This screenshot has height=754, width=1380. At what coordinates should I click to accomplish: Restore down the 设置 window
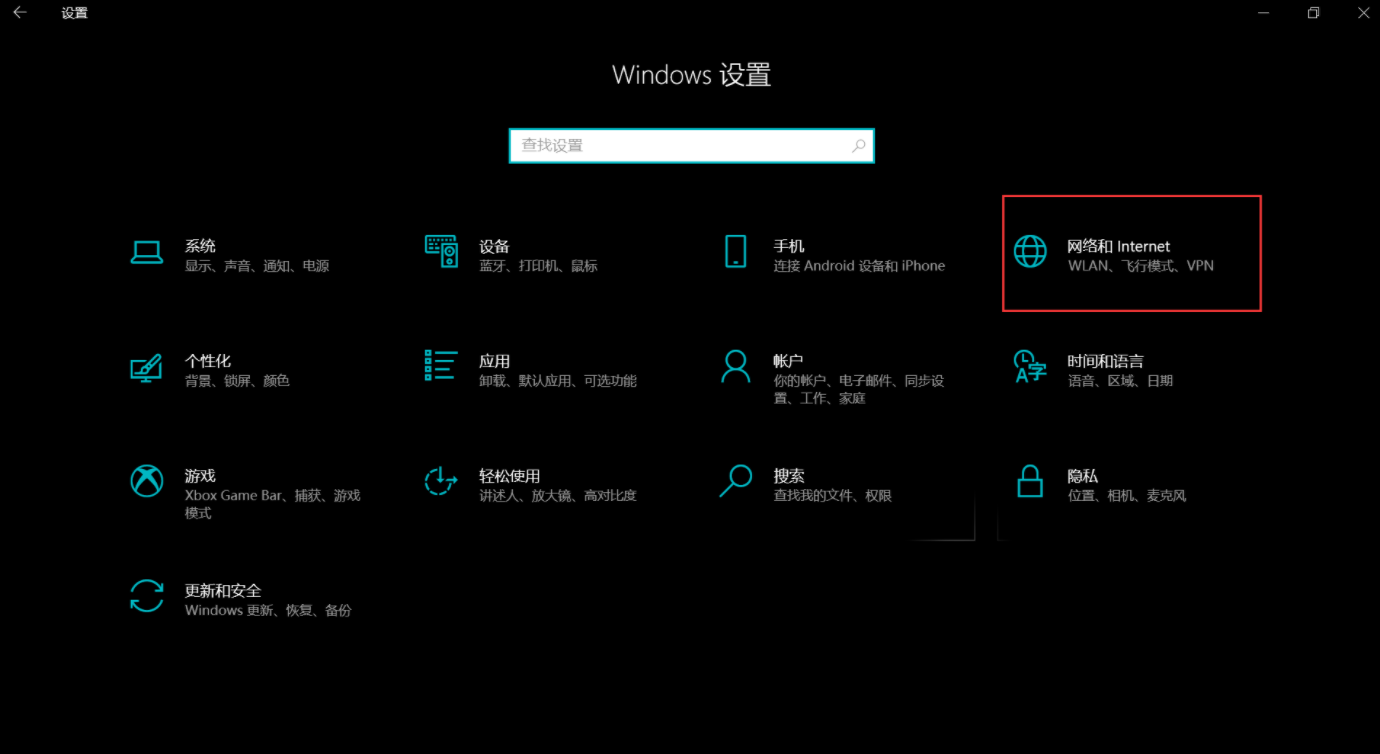coord(1313,13)
